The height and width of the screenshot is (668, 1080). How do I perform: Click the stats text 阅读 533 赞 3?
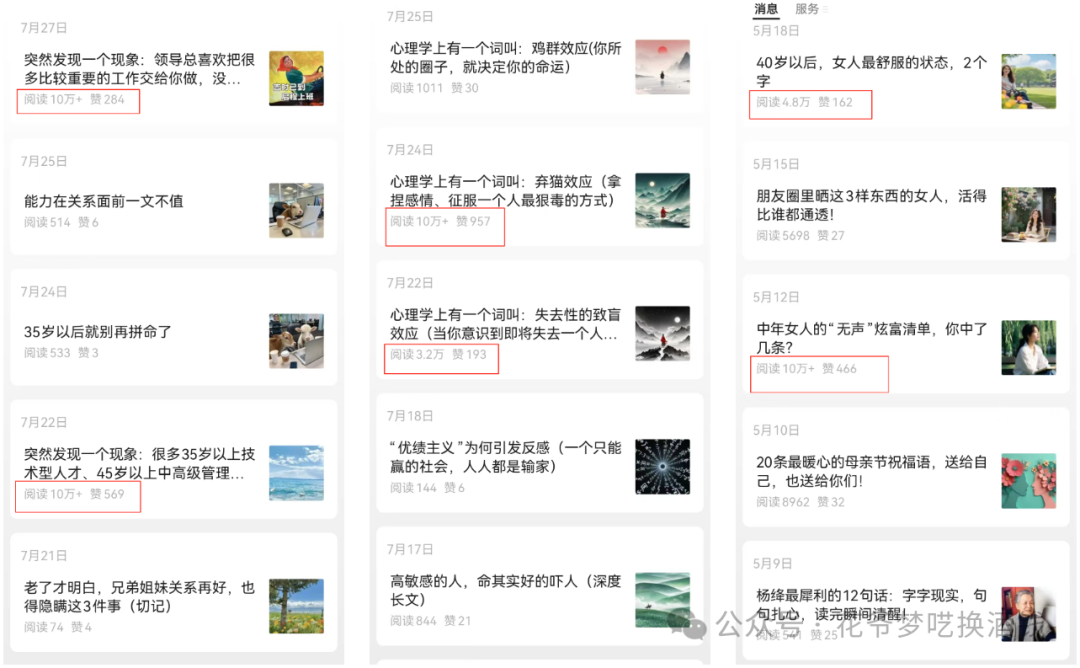61,353
